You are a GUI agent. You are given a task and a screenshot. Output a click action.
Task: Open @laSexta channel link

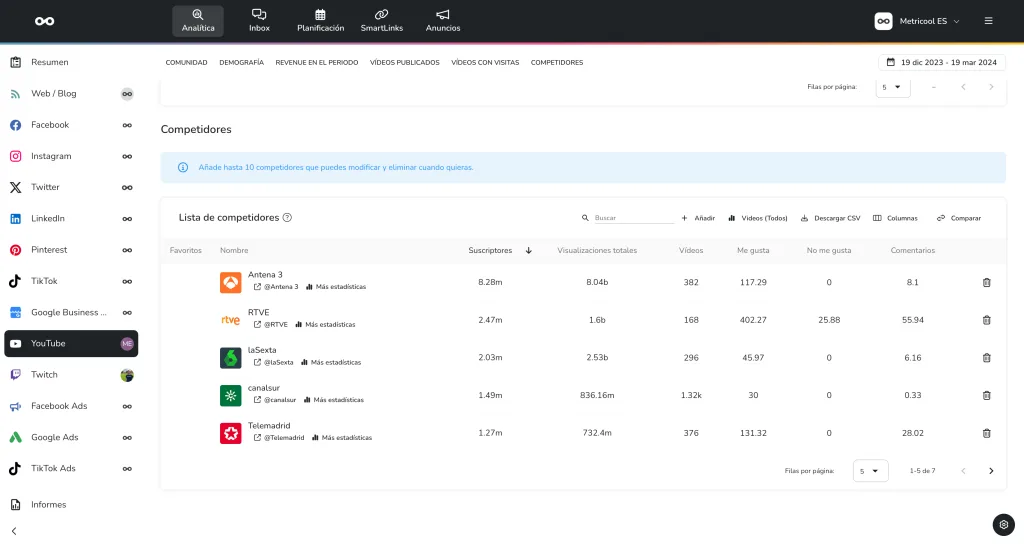273,362
